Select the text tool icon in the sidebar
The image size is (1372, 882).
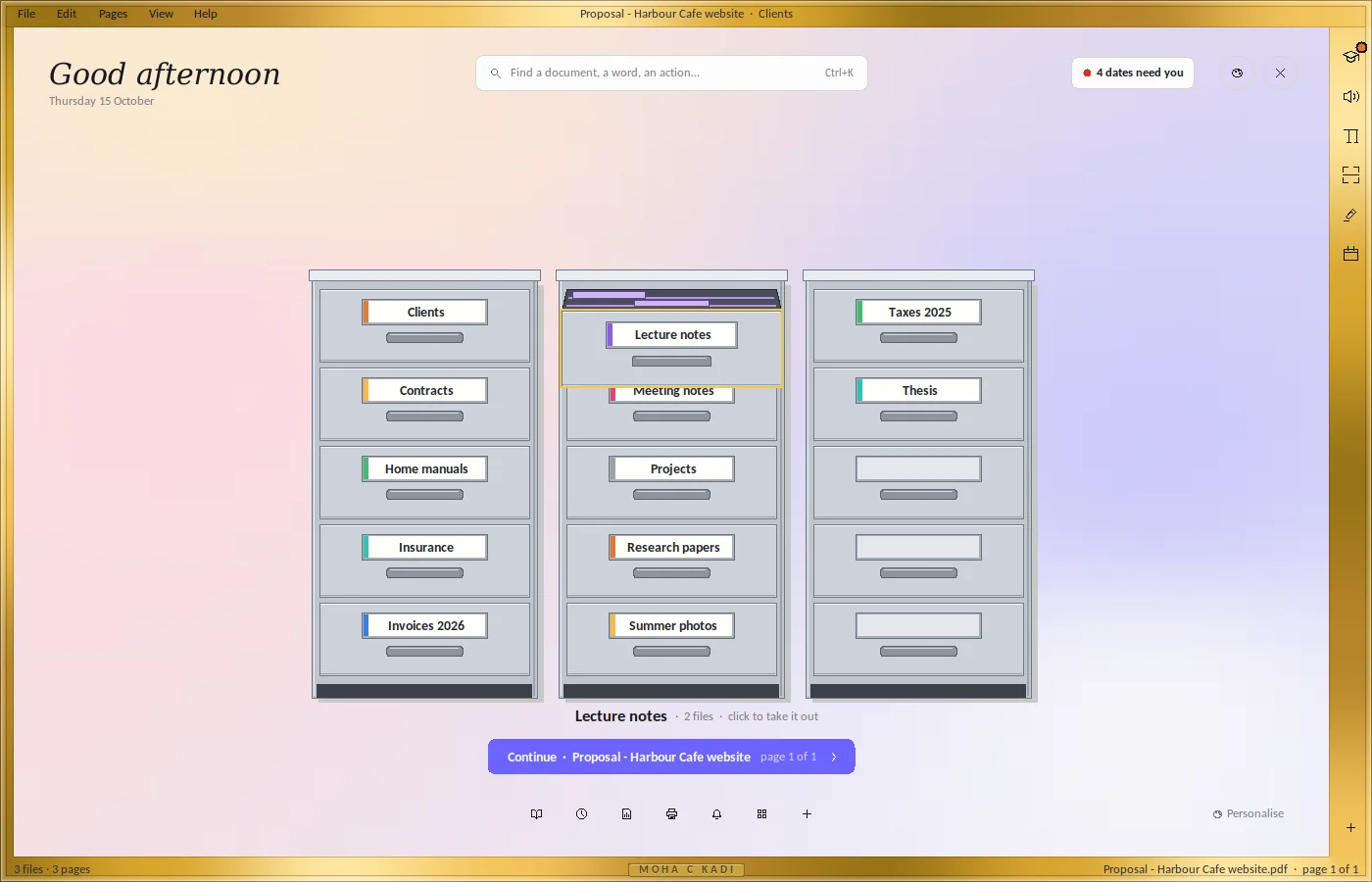(1350, 136)
